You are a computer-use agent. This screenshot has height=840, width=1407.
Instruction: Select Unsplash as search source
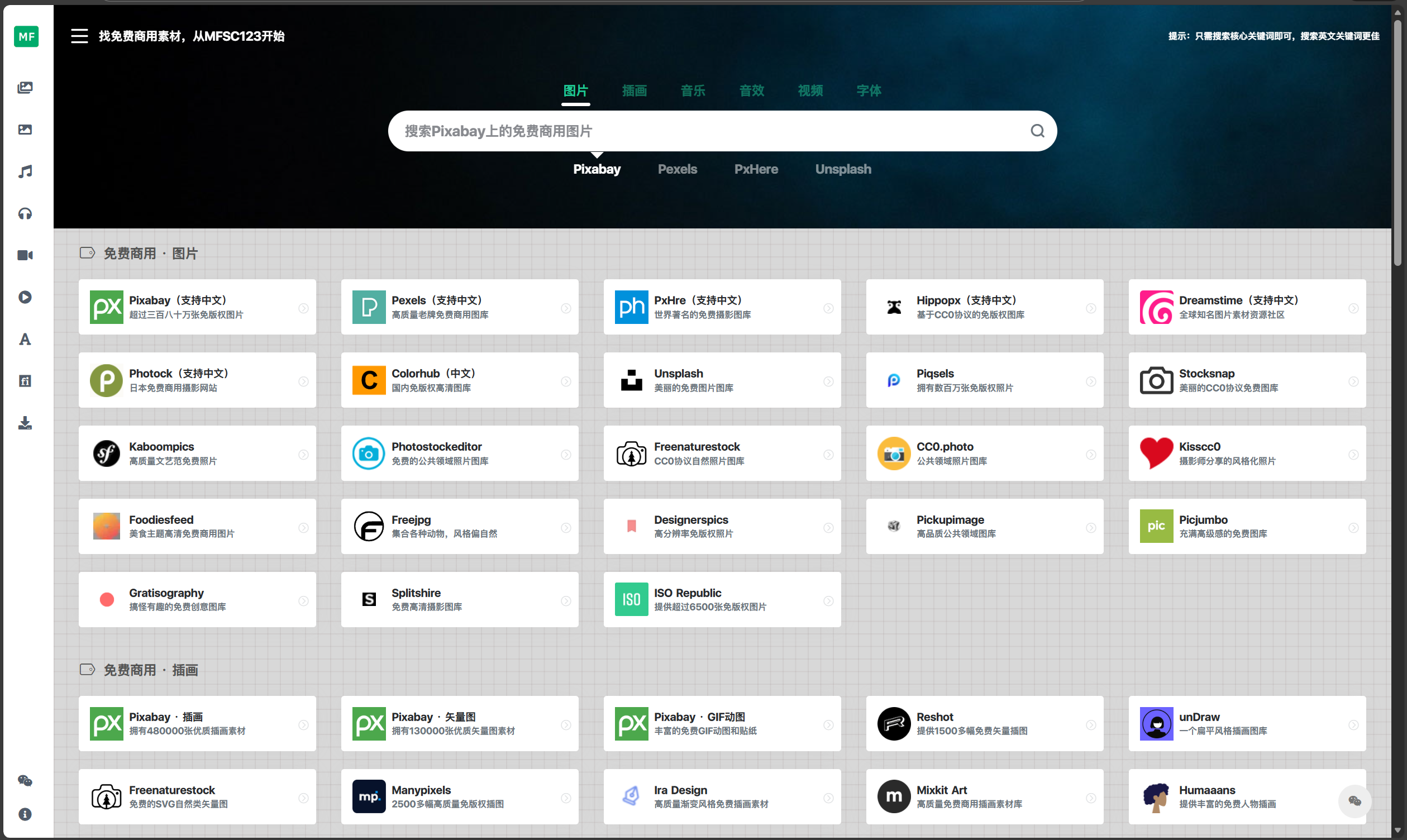pyautogui.click(x=843, y=169)
